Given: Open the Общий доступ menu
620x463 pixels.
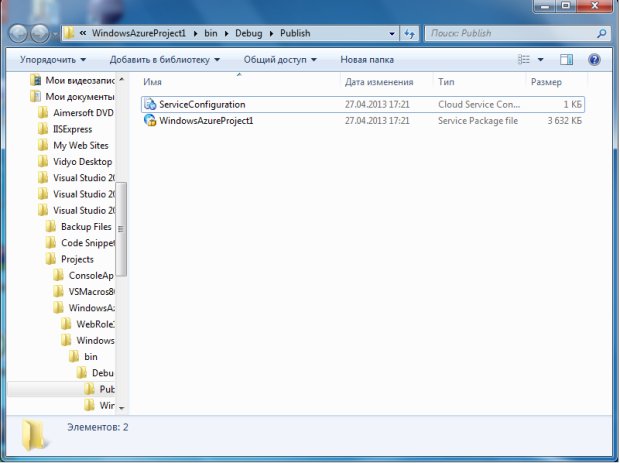Looking at the screenshot, I should 280,60.
